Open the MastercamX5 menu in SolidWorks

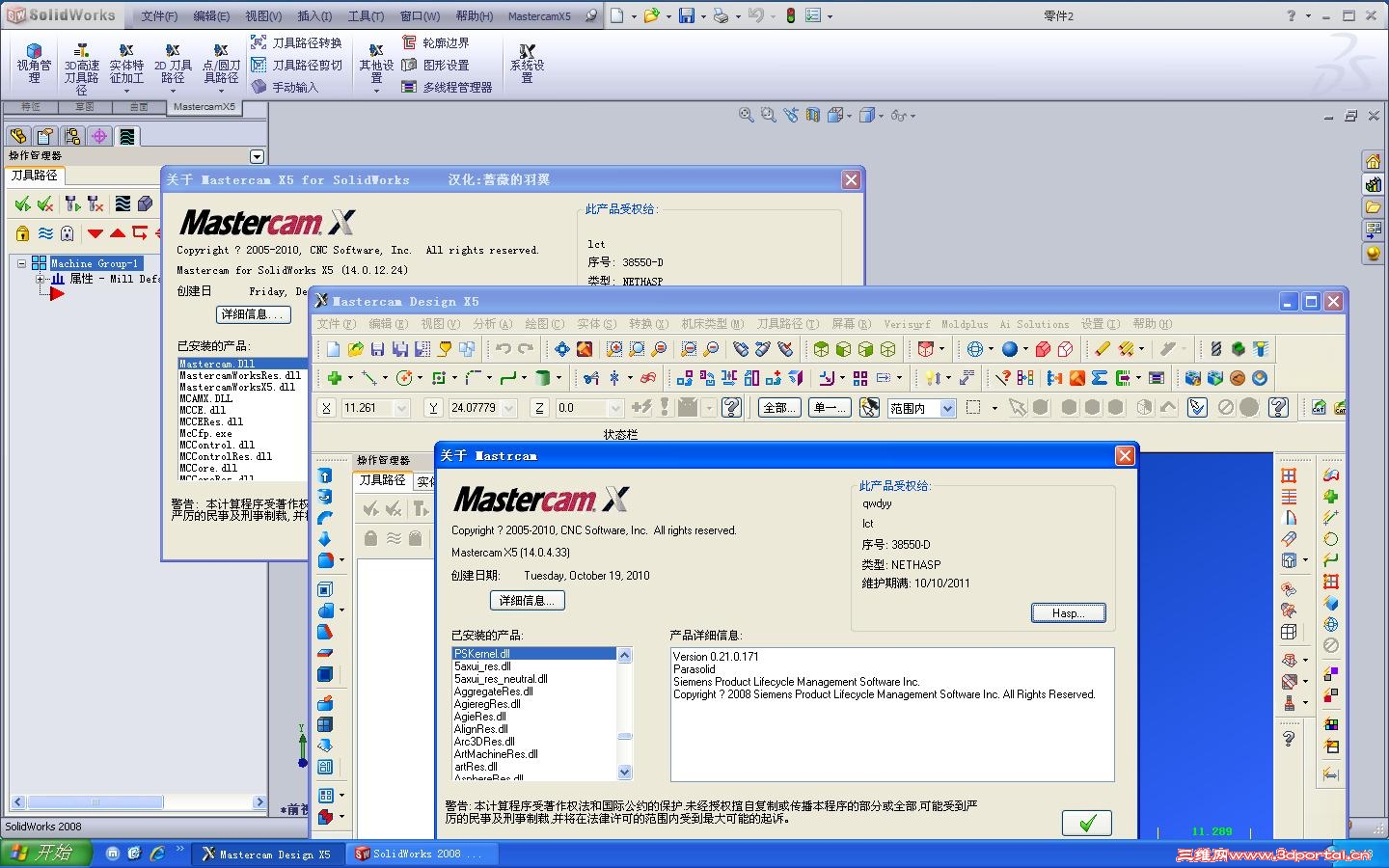click(x=539, y=16)
